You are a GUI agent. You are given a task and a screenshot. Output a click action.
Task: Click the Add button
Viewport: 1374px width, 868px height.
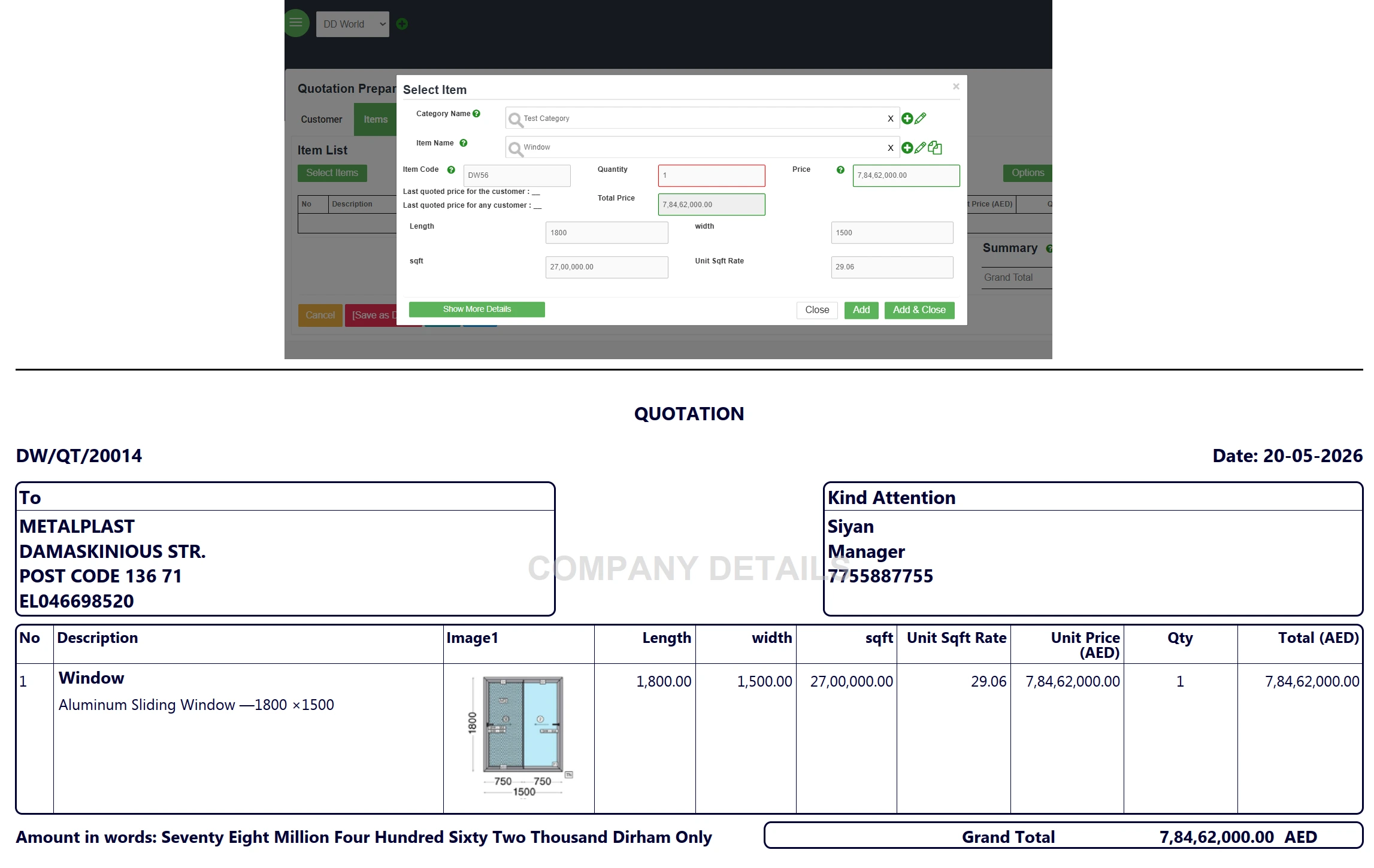pyautogui.click(x=861, y=310)
